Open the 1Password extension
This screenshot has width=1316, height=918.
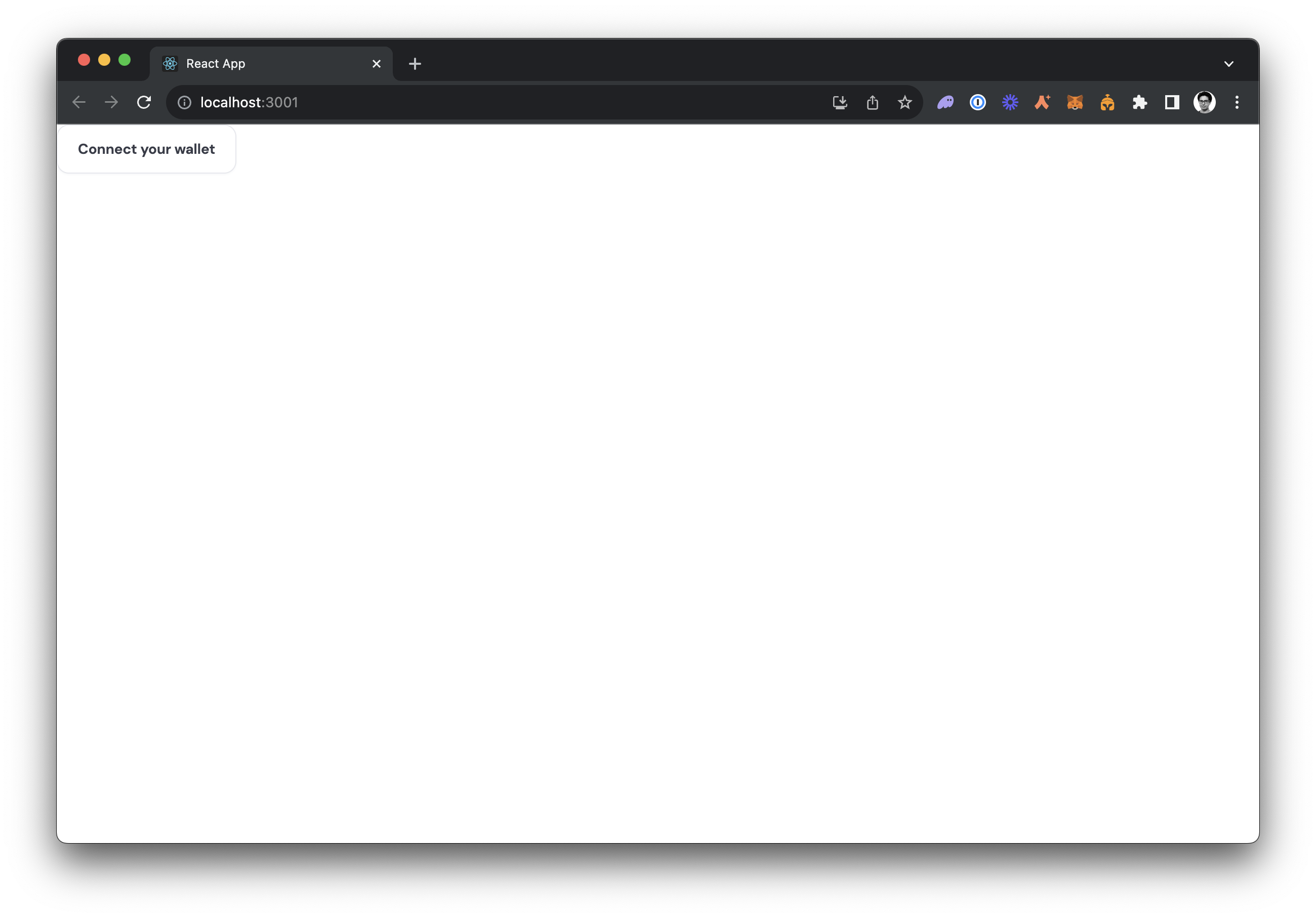coord(977,103)
